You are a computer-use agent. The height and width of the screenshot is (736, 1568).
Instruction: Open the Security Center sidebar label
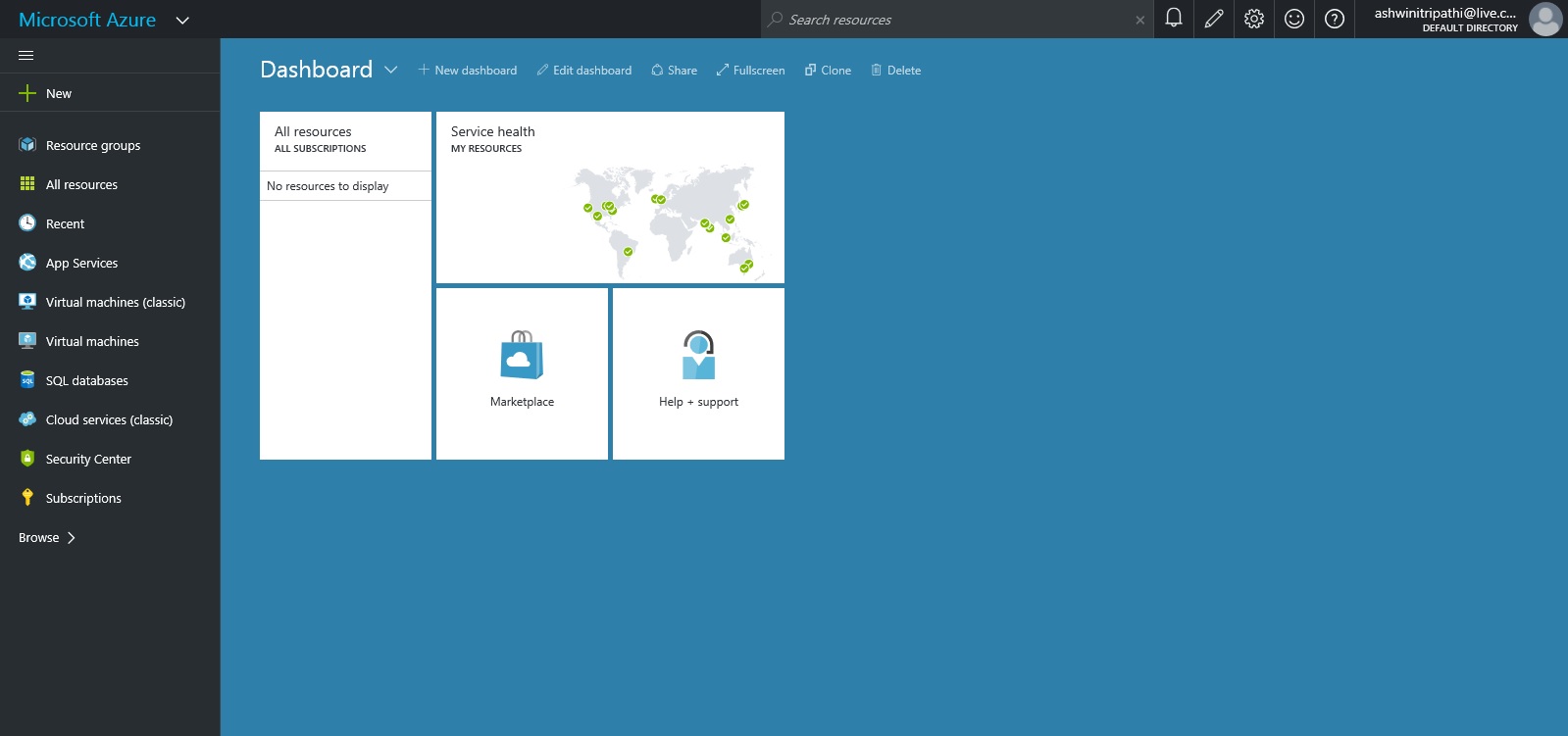click(88, 459)
